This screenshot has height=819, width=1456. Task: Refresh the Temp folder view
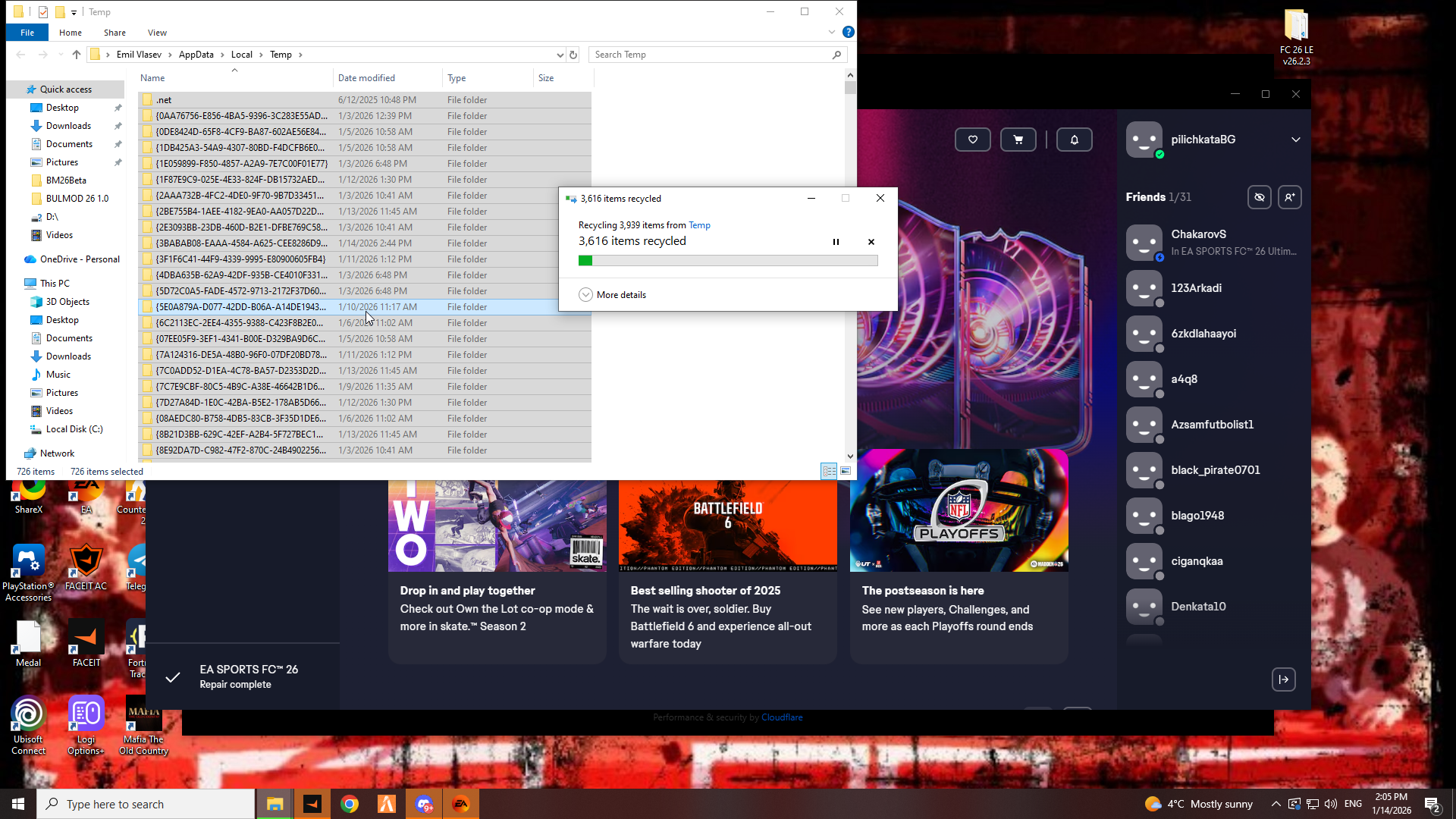tap(573, 55)
